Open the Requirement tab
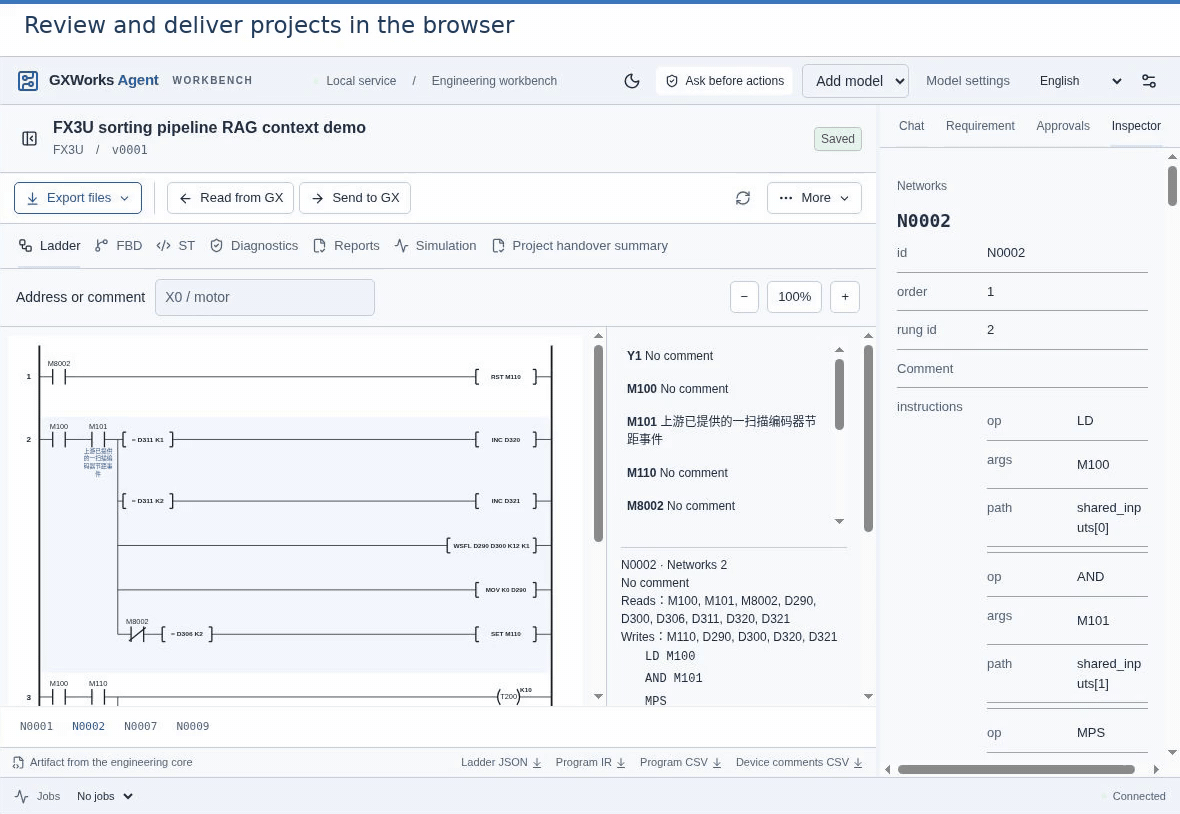The width and height of the screenshot is (1180, 814). (x=980, y=126)
